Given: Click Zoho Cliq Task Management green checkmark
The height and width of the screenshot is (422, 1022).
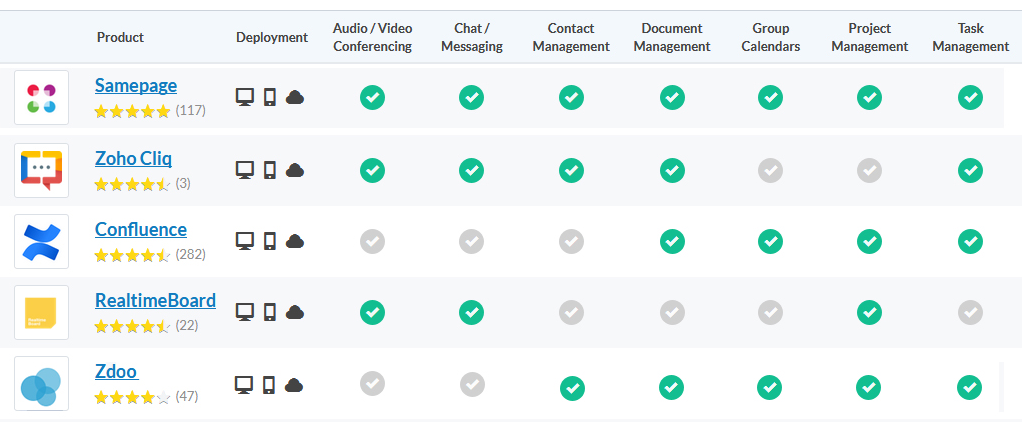Looking at the screenshot, I should (x=970, y=170).
